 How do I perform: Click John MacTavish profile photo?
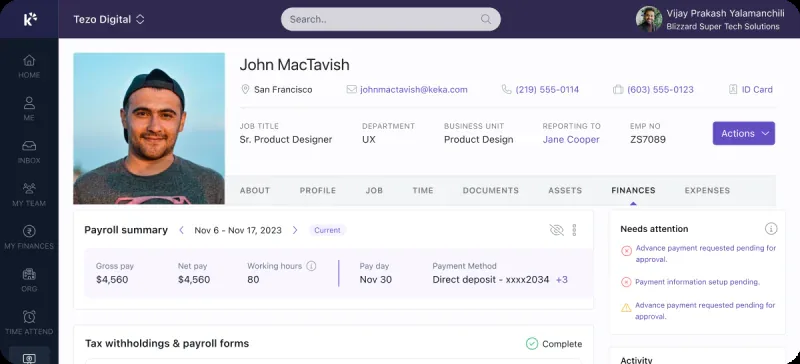[x=149, y=129]
